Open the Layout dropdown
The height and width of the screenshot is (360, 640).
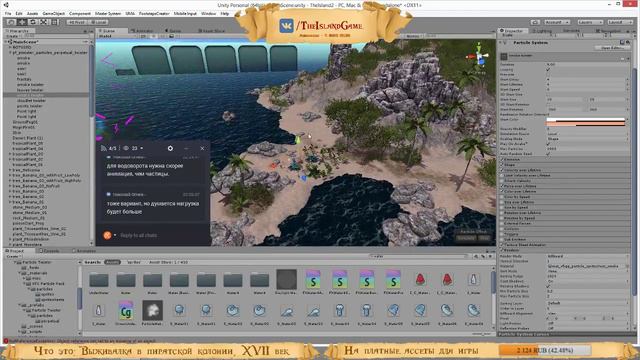(x=620, y=22)
